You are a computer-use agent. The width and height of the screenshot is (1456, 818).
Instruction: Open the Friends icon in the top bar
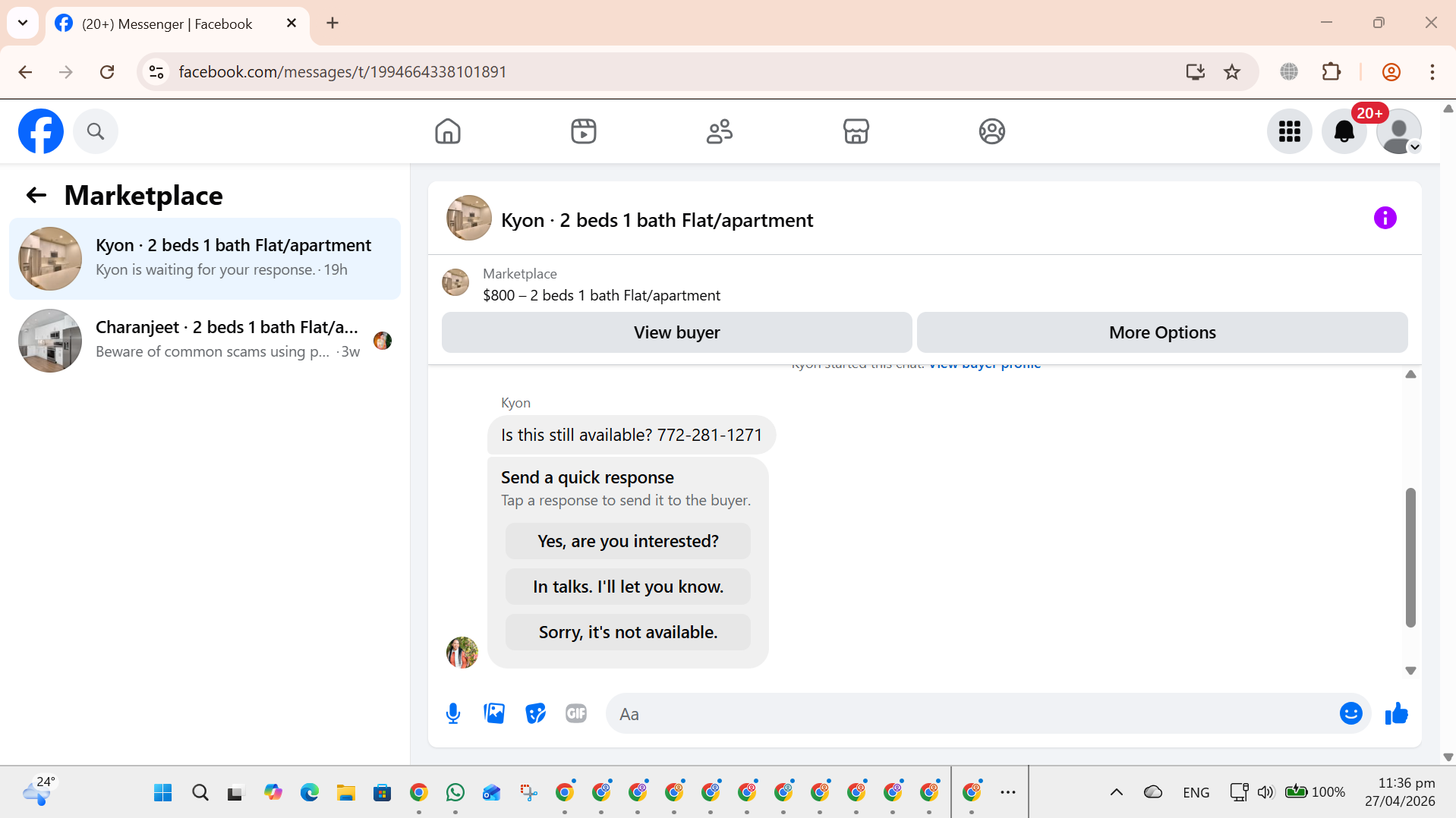tap(720, 131)
